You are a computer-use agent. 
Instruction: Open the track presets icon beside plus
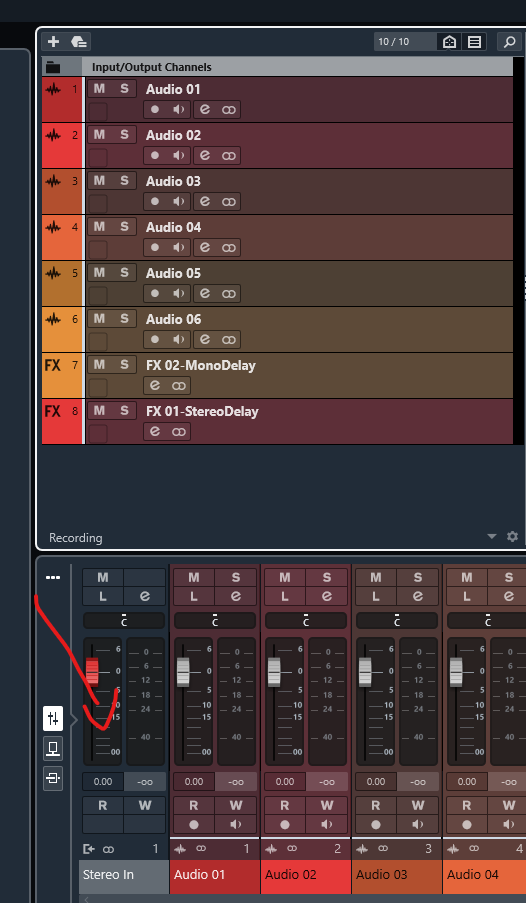pyautogui.click(x=79, y=41)
